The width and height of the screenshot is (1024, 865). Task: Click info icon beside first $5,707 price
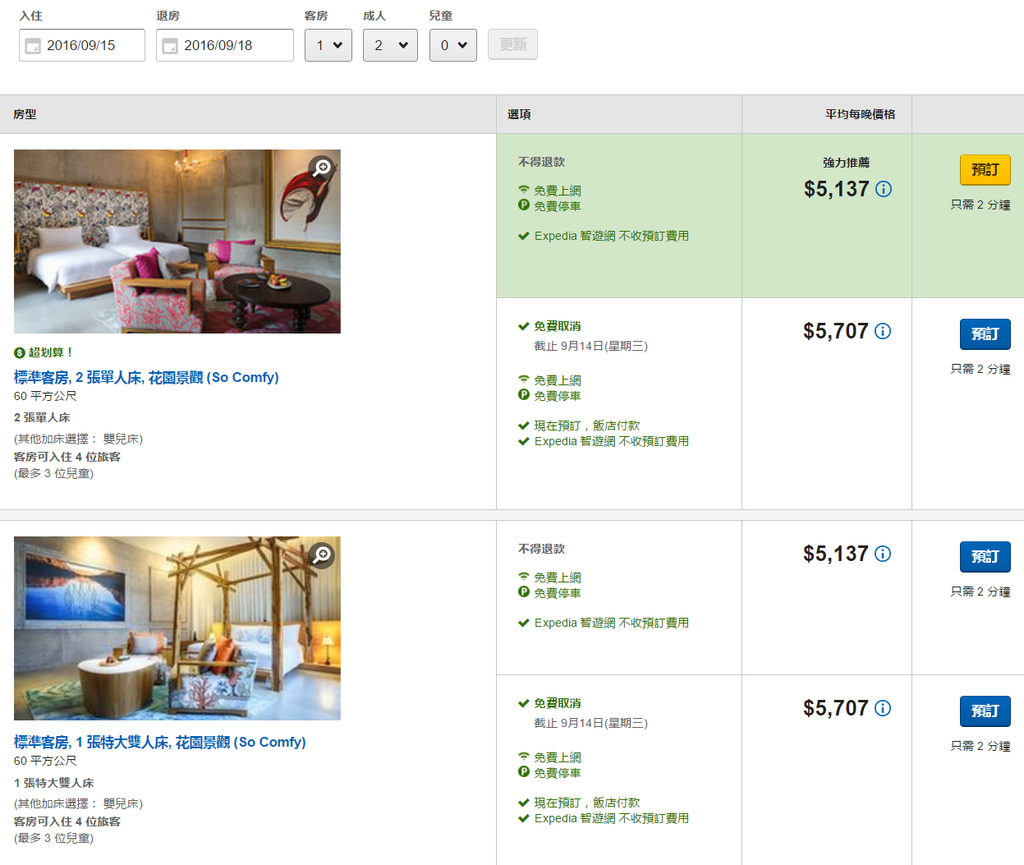(x=883, y=332)
